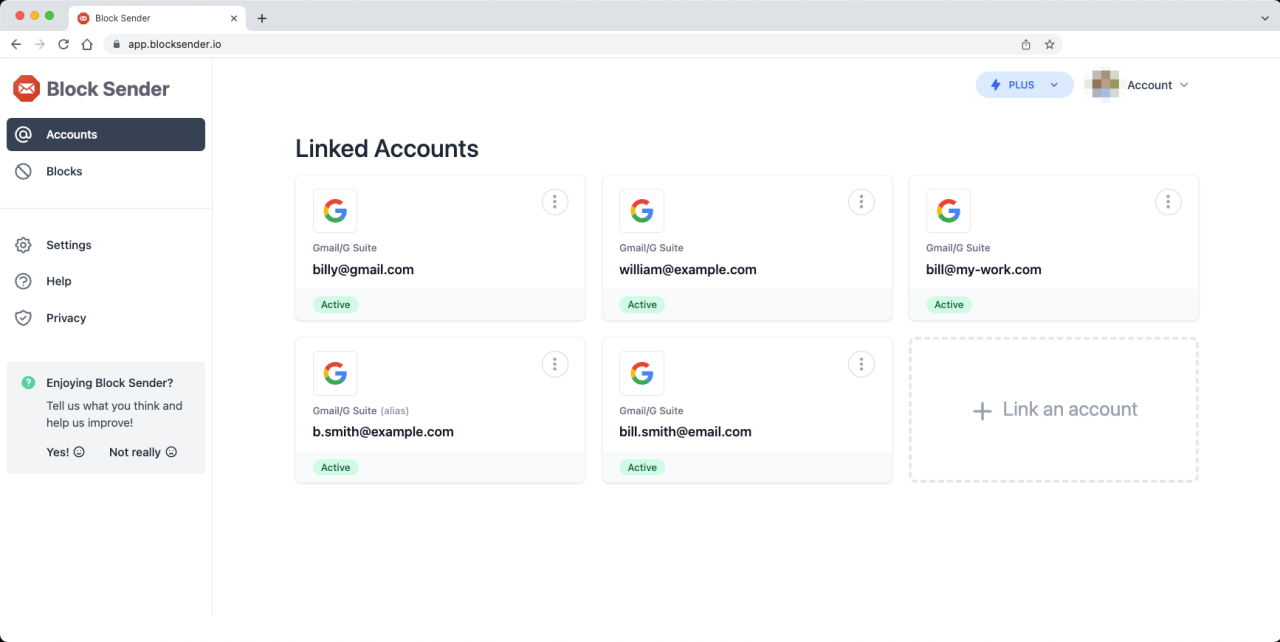Open three-dot menu for billy@gmail.com

point(554,202)
